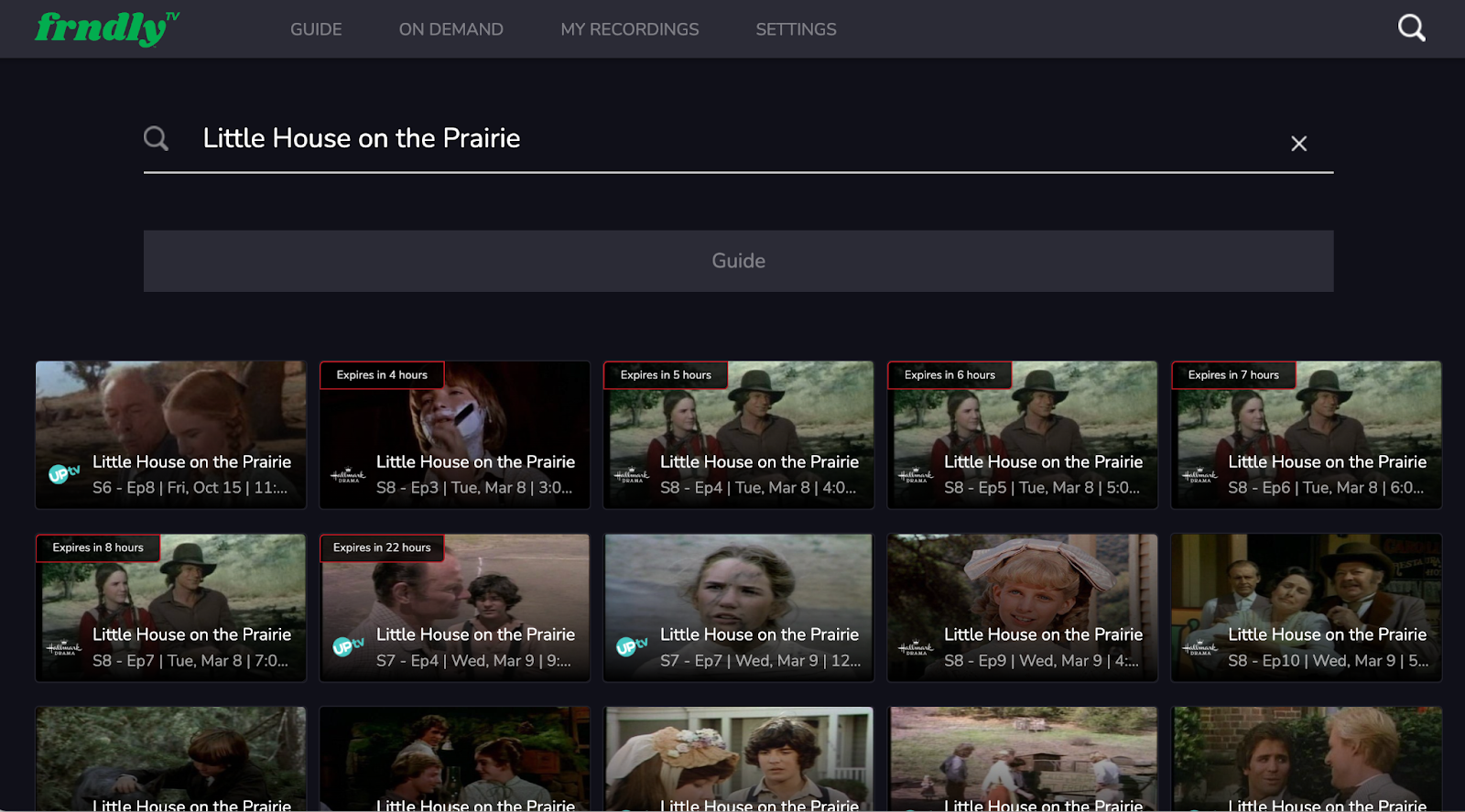Image resolution: width=1465 pixels, height=812 pixels.
Task: Open My Recordings
Action: (x=629, y=29)
